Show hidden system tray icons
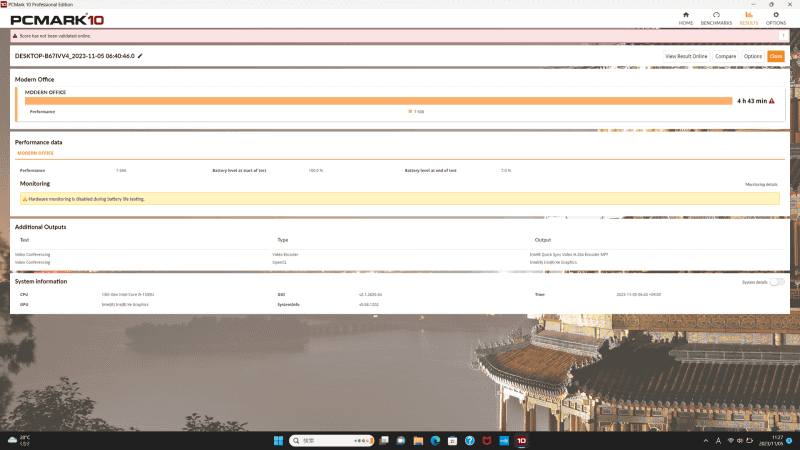 706,440
